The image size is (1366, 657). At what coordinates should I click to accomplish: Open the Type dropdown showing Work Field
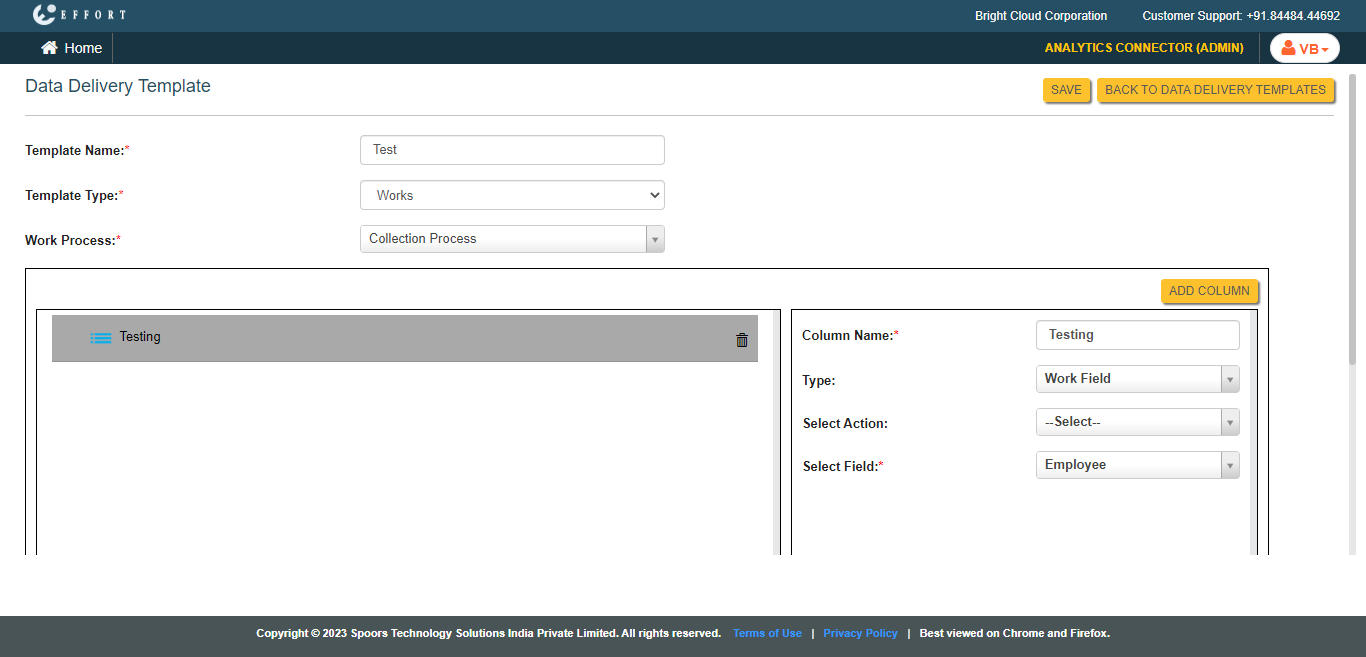[x=1137, y=379]
